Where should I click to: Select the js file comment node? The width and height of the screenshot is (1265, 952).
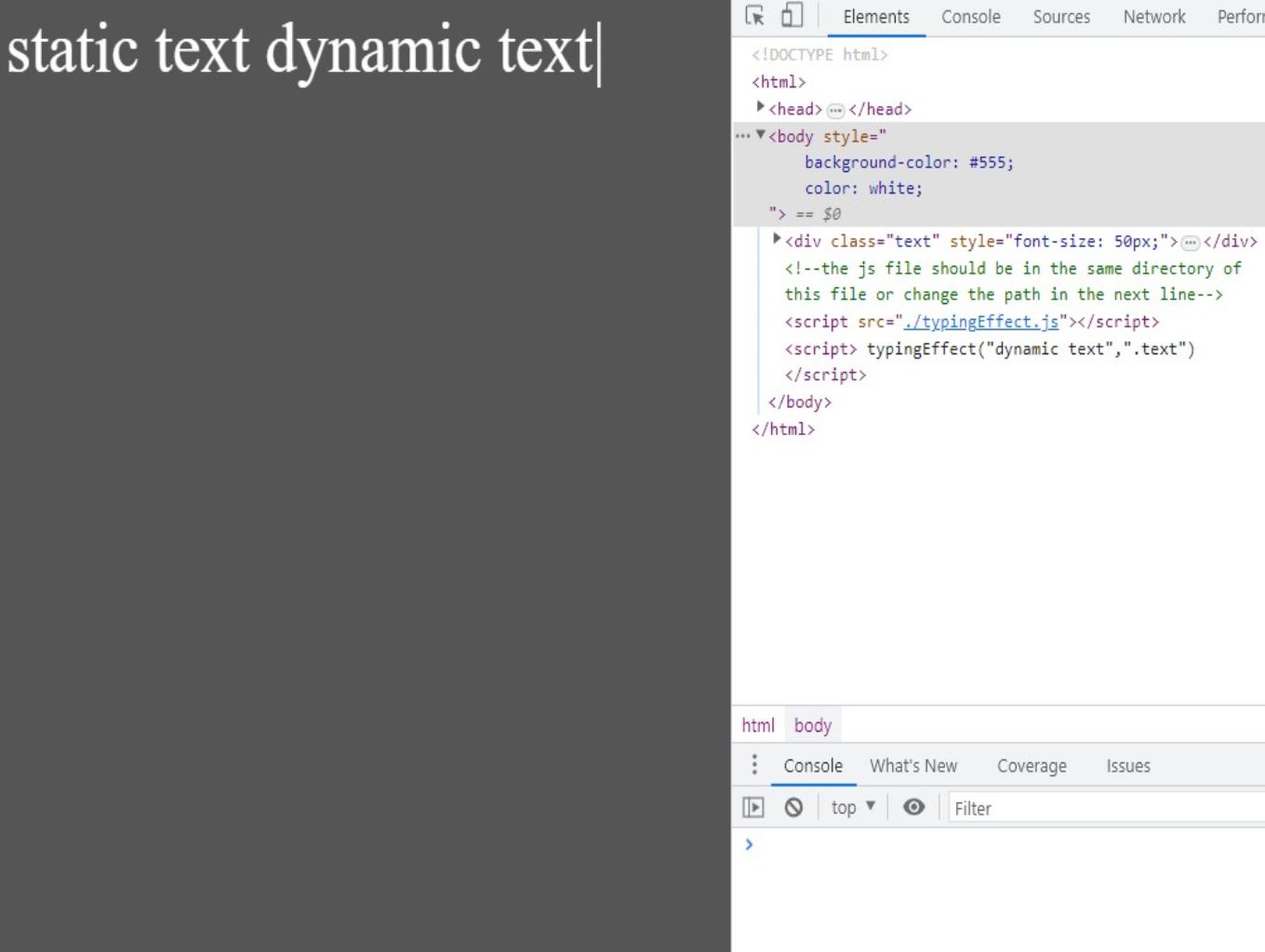[1012, 281]
